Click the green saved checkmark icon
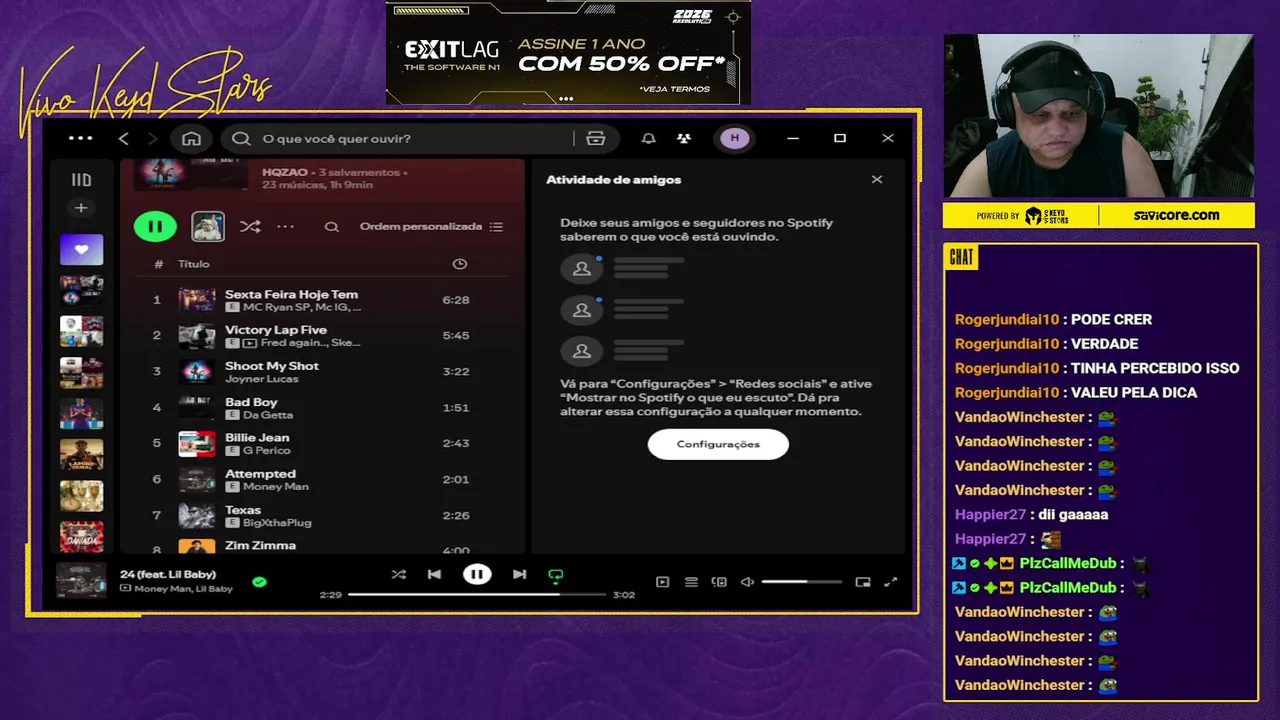This screenshot has height=720, width=1280. [x=259, y=581]
